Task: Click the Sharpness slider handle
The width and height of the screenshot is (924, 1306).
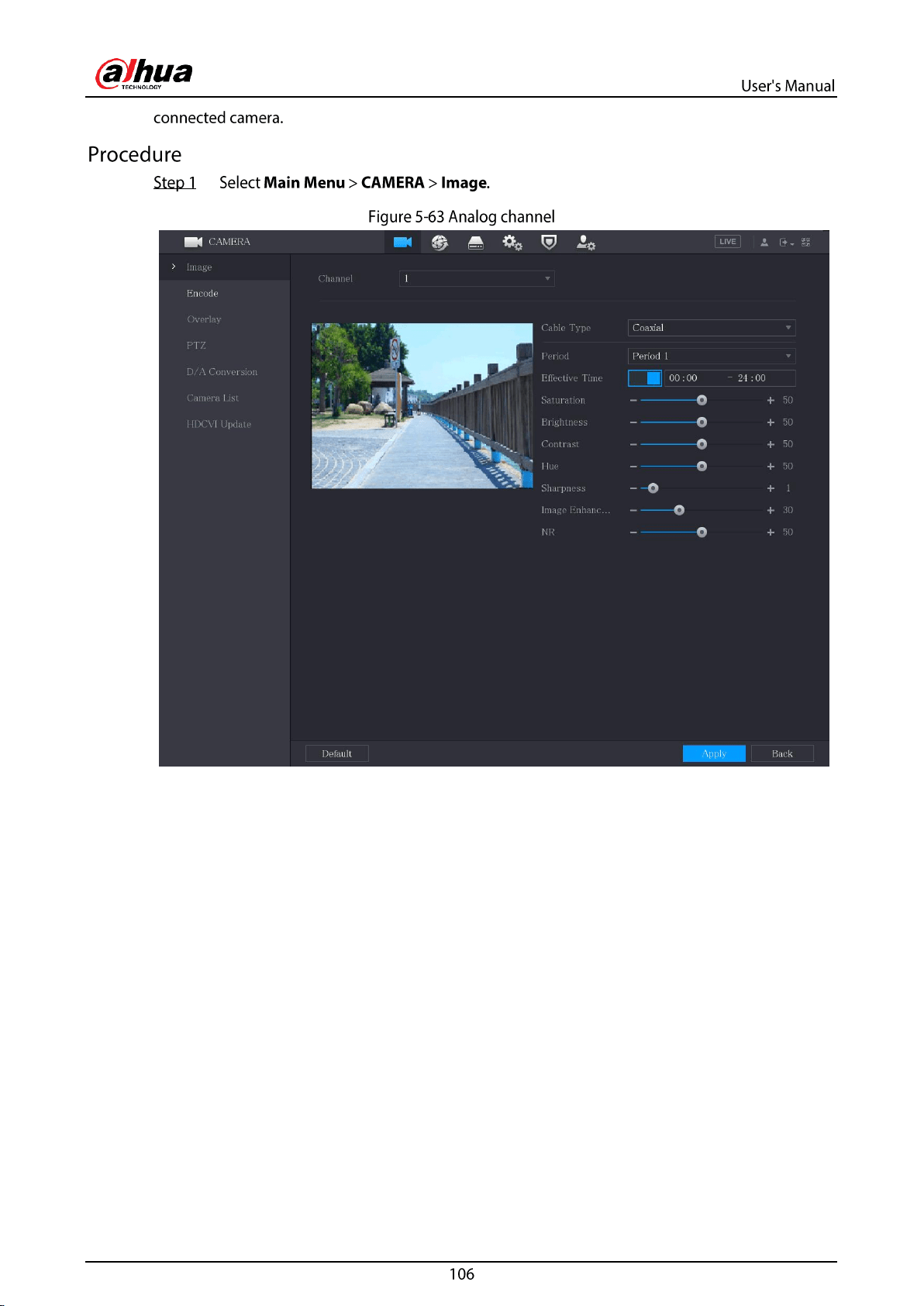Action: pyautogui.click(x=653, y=488)
